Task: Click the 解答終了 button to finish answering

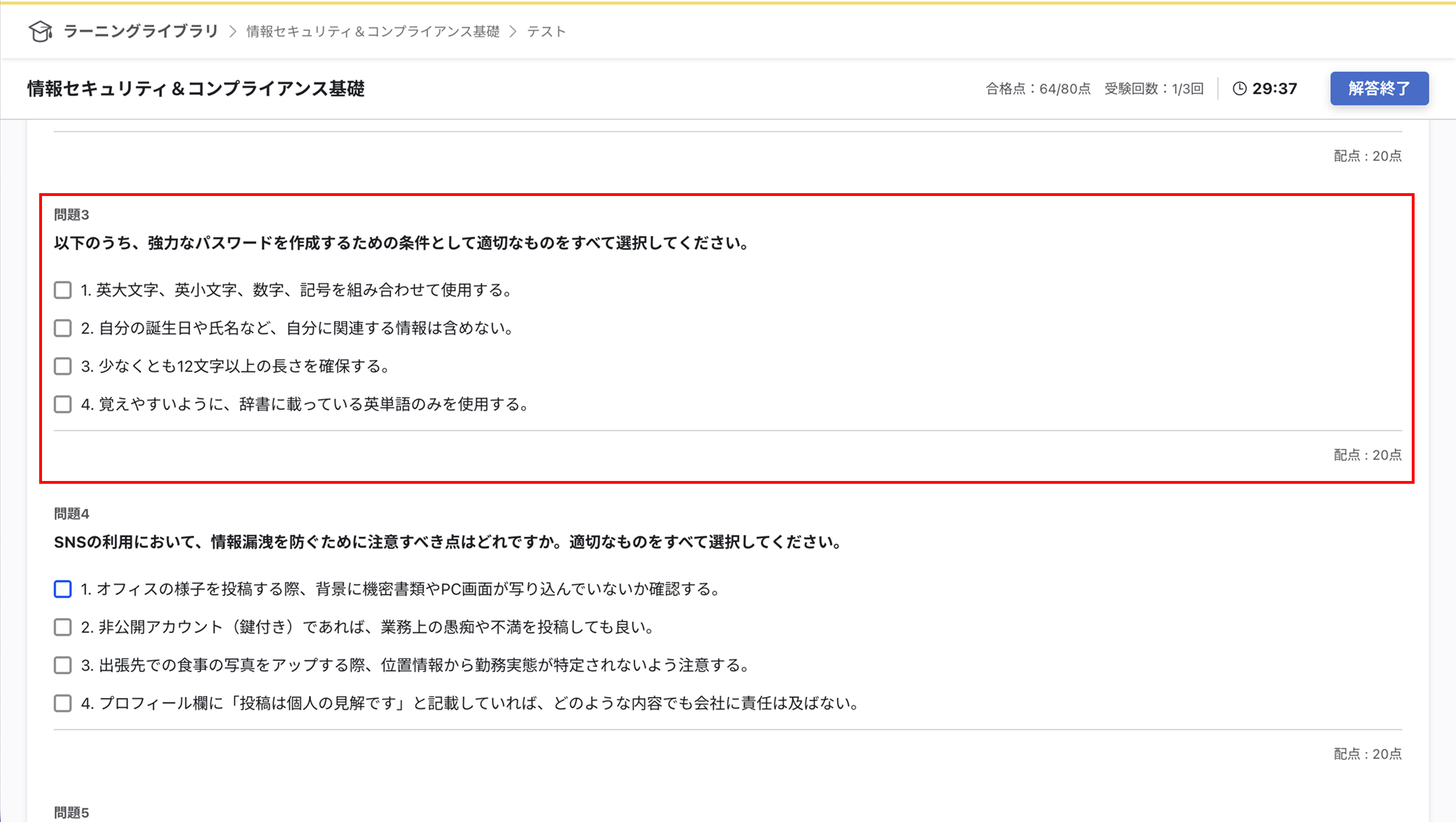Action: [1379, 89]
